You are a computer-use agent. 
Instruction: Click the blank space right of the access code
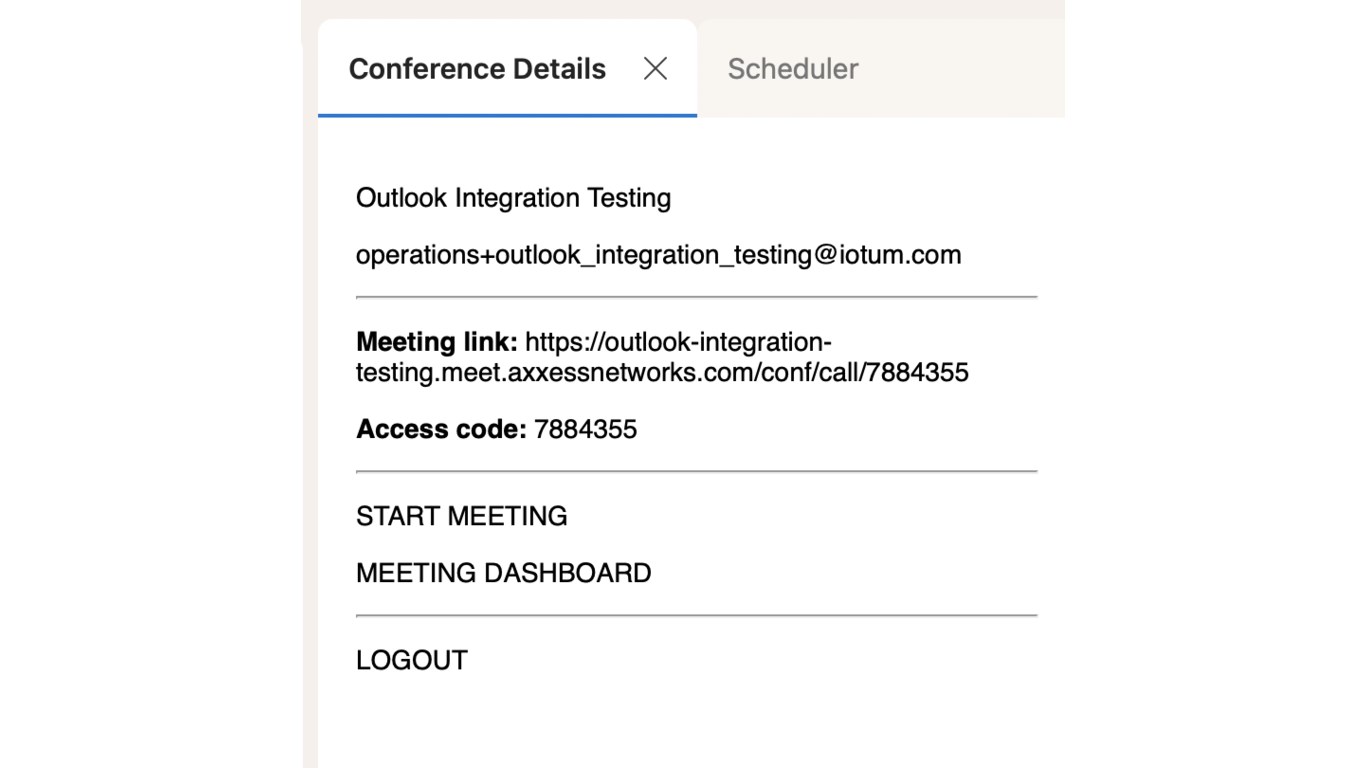[840, 429]
